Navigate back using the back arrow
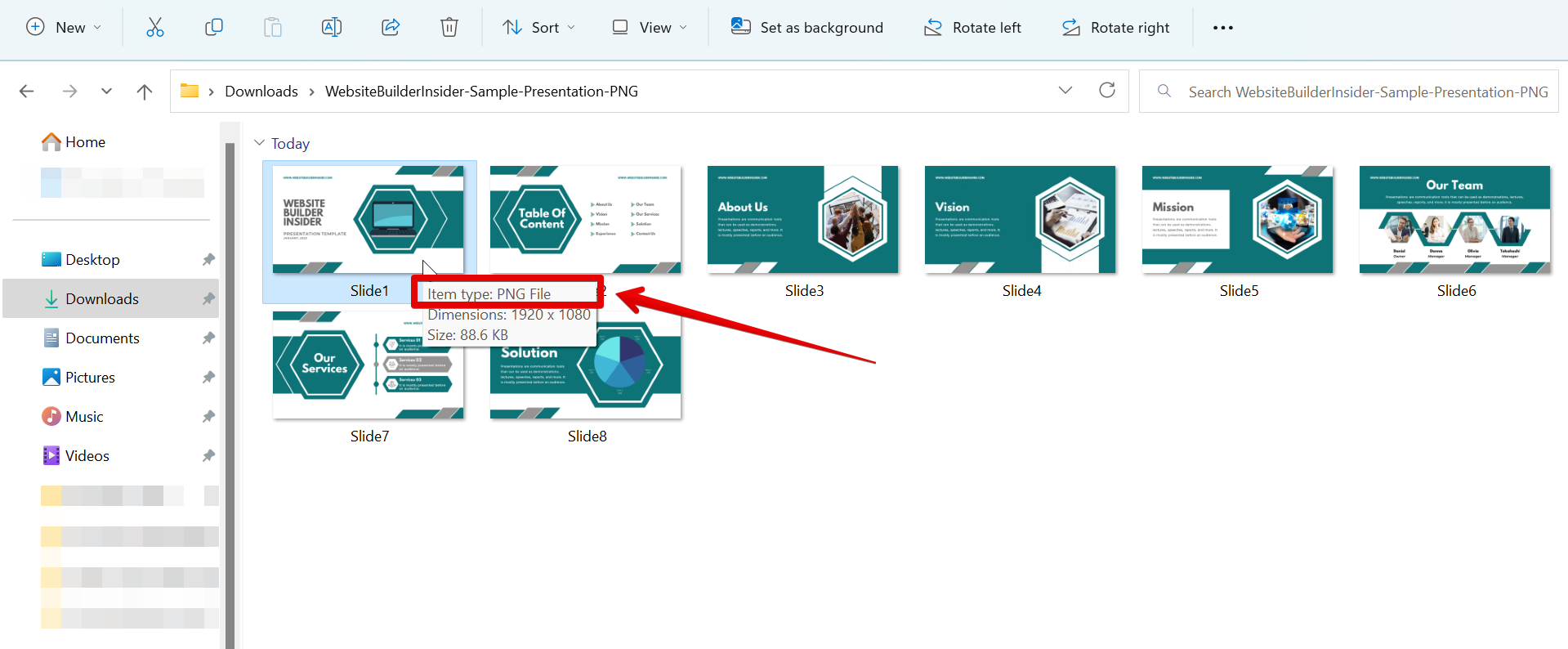Image resolution: width=1568 pixels, height=649 pixels. [x=27, y=92]
